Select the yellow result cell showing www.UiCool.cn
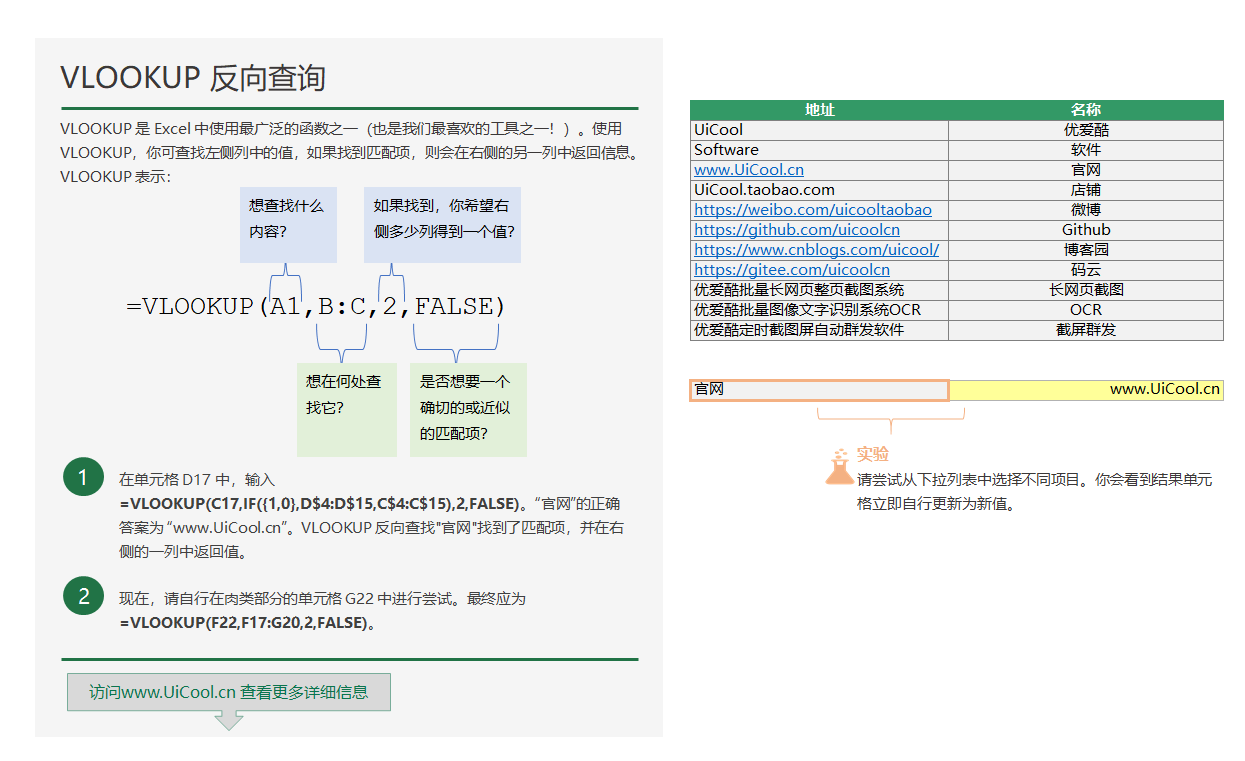1245x761 pixels. point(1086,390)
